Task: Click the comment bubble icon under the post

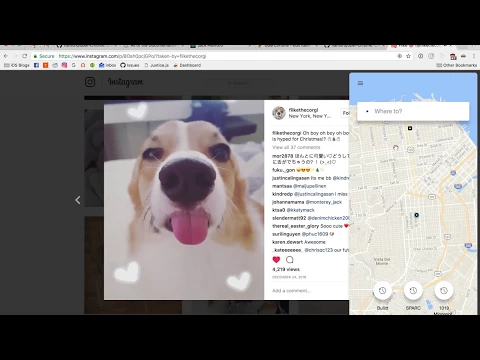Action: [290, 260]
